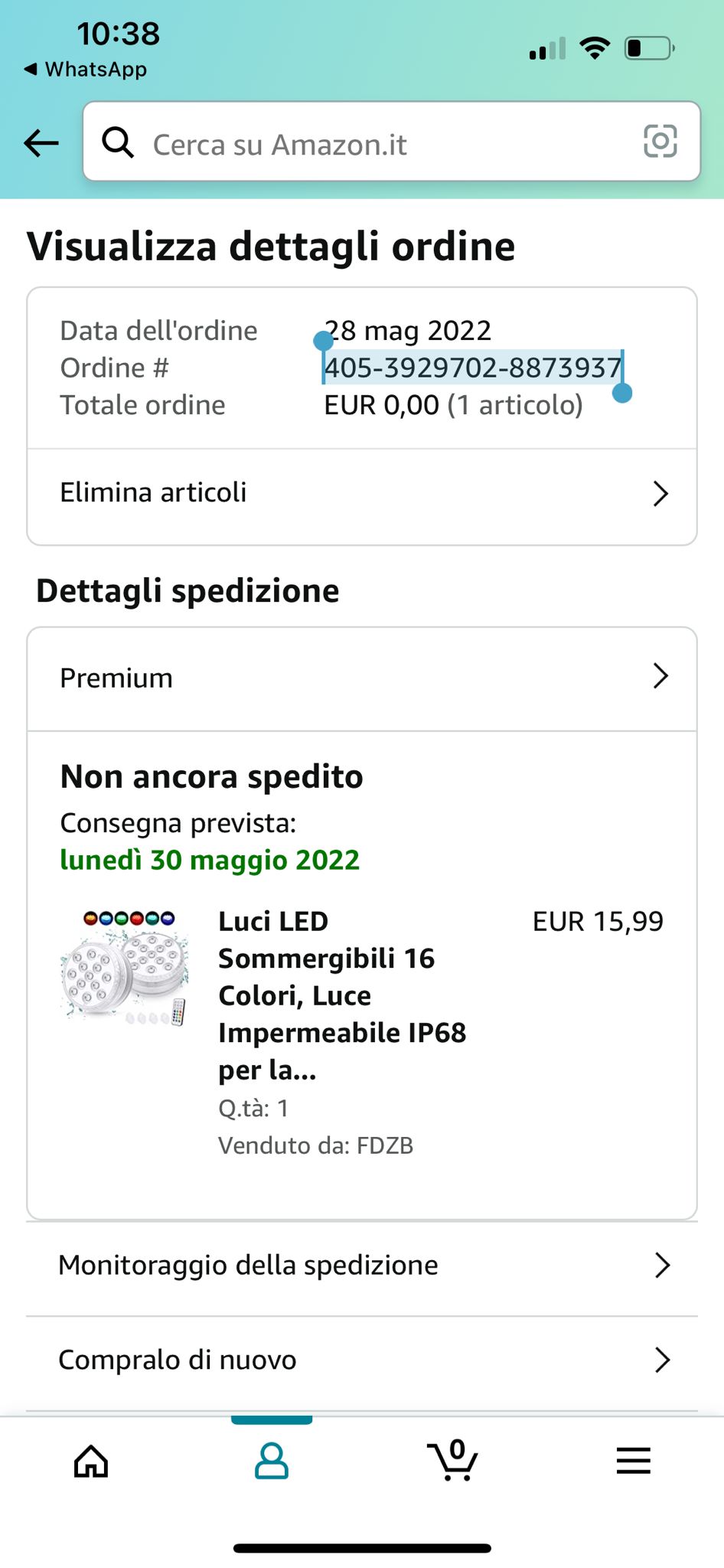This screenshot has height=1568, width=724.
Task: Open the camera scan search icon
Action: point(660,142)
